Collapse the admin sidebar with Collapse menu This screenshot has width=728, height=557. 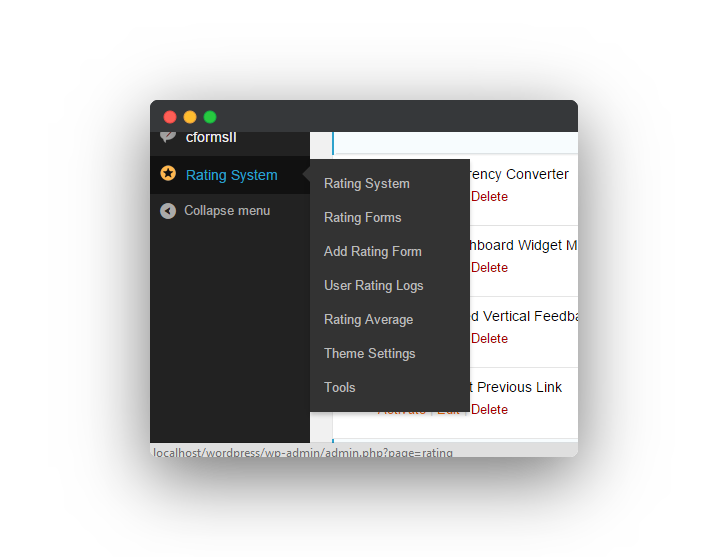227,211
